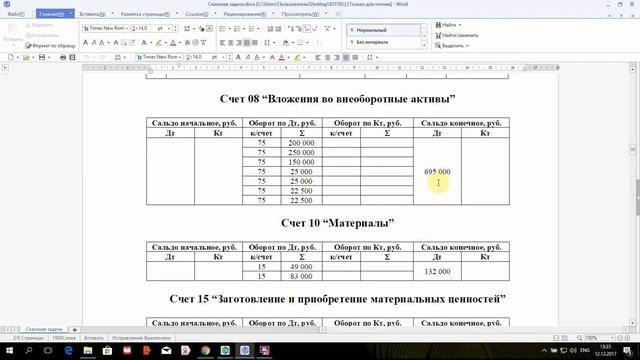This screenshot has width=640, height=360.
Task: Click the zoom magnifier in status bar
Action: 579,338
